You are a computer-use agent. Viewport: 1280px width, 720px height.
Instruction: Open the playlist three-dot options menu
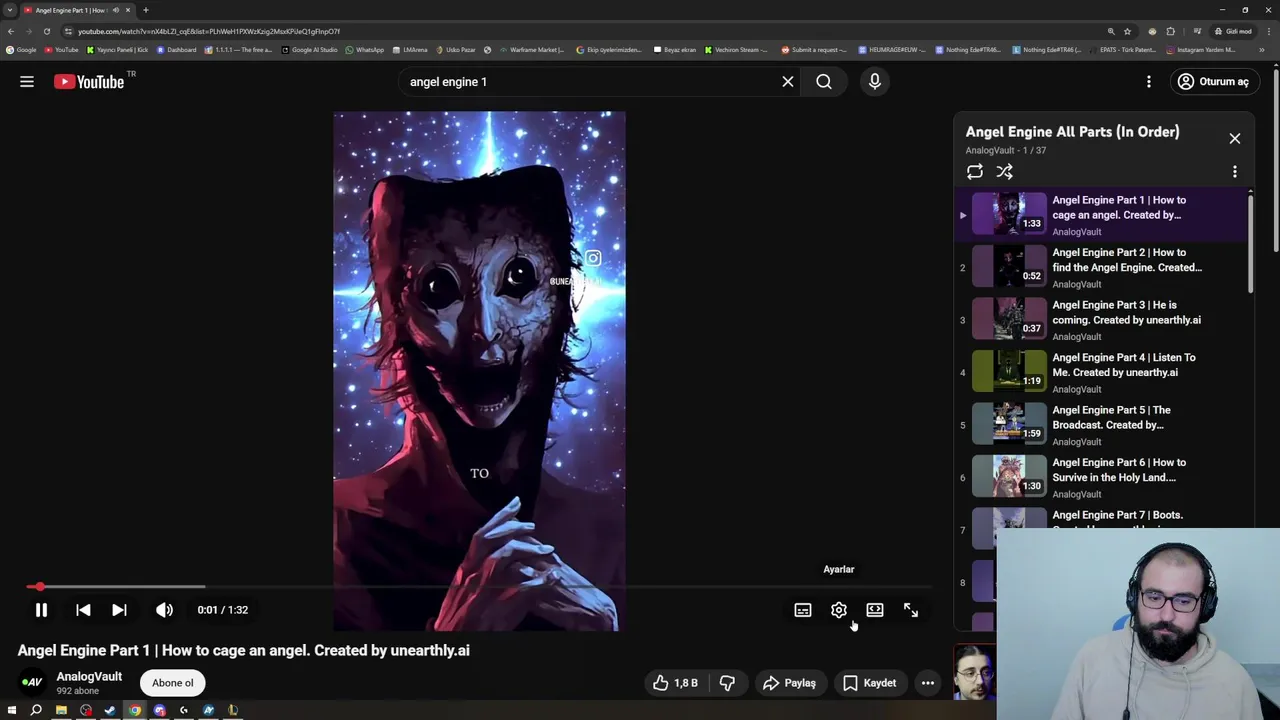click(x=1235, y=172)
